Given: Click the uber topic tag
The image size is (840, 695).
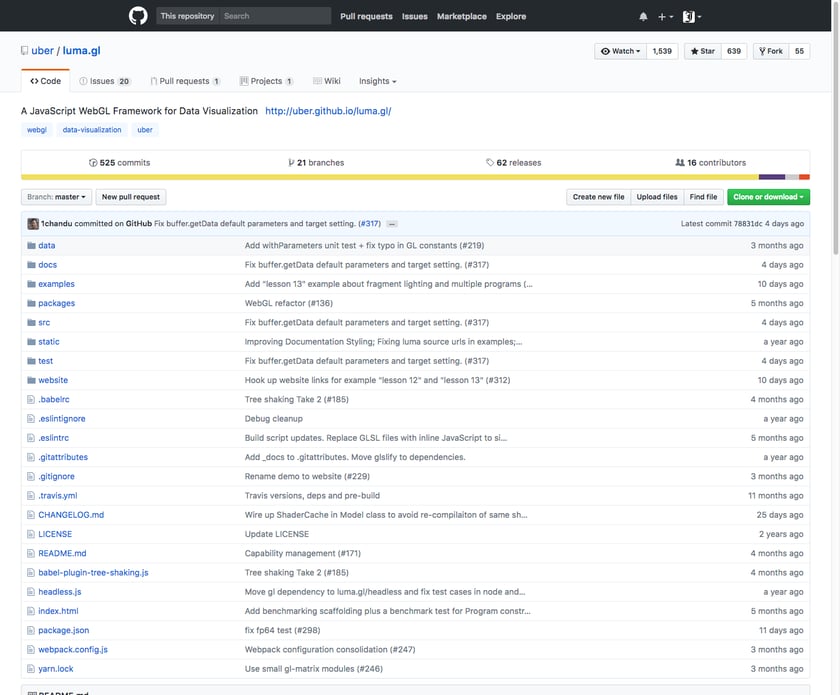Looking at the screenshot, I should click(145, 130).
